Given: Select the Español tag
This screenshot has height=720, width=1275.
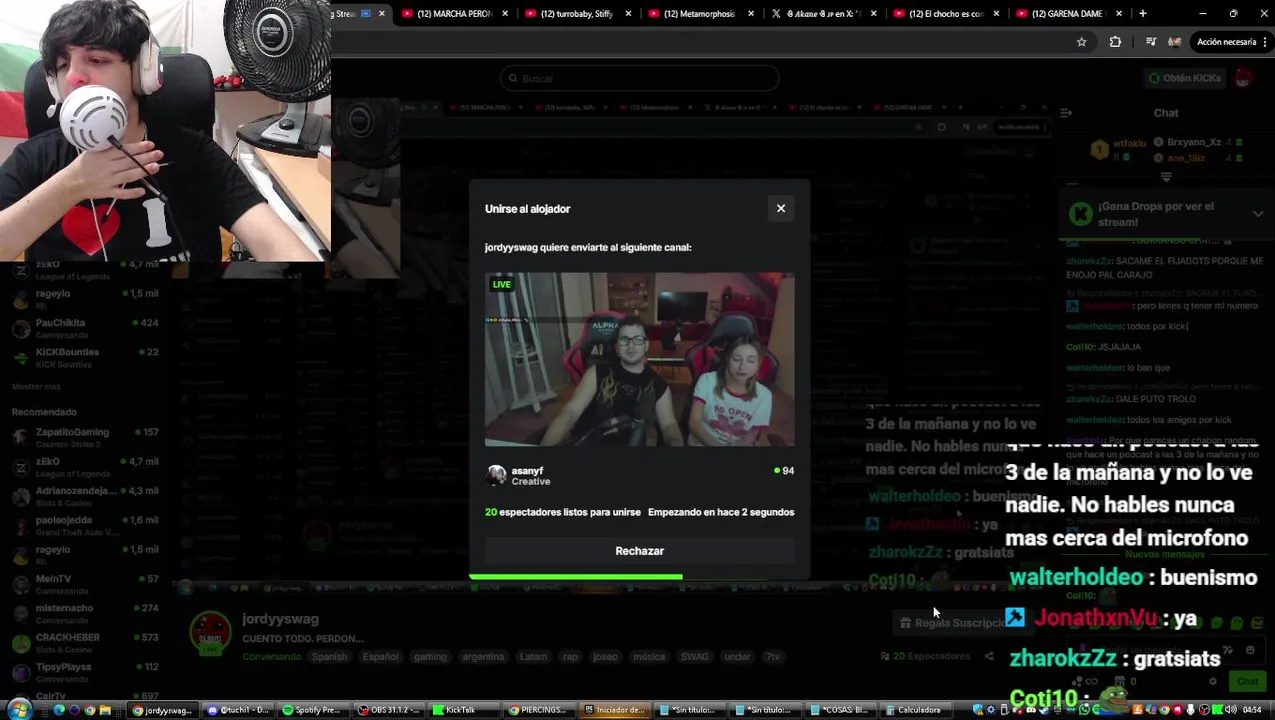Looking at the screenshot, I should tap(380, 657).
